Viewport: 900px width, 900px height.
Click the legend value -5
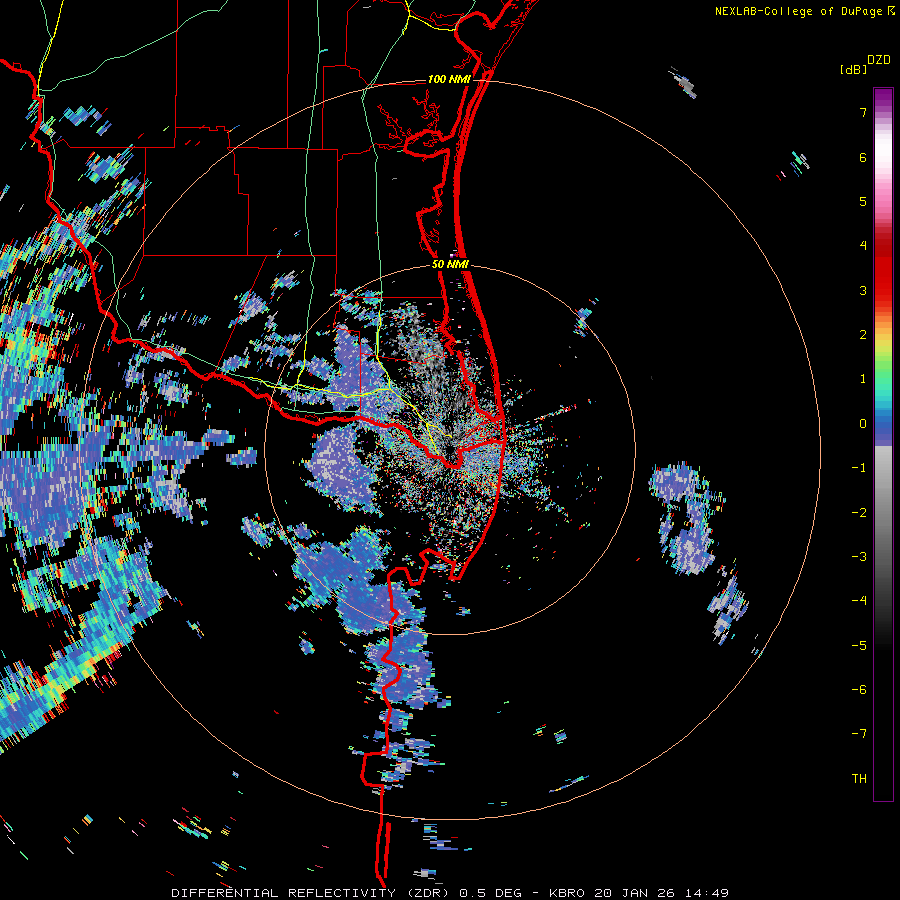859,646
